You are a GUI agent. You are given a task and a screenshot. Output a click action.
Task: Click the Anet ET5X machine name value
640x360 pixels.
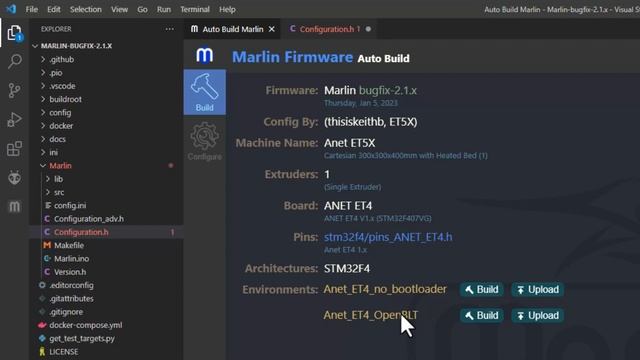pyautogui.click(x=349, y=143)
